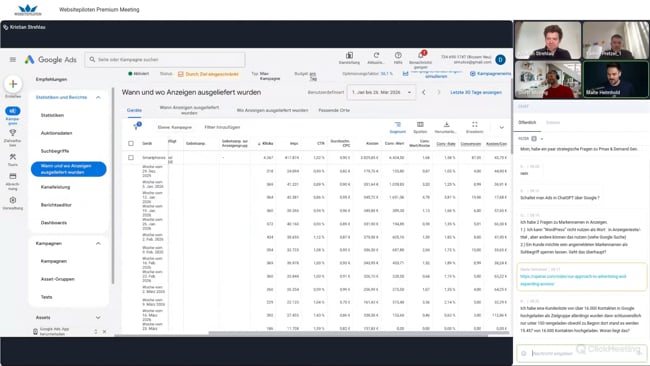This screenshot has height=366, width=650.
Task: Open Suchbegriffe in sidebar
Action: tap(55, 151)
